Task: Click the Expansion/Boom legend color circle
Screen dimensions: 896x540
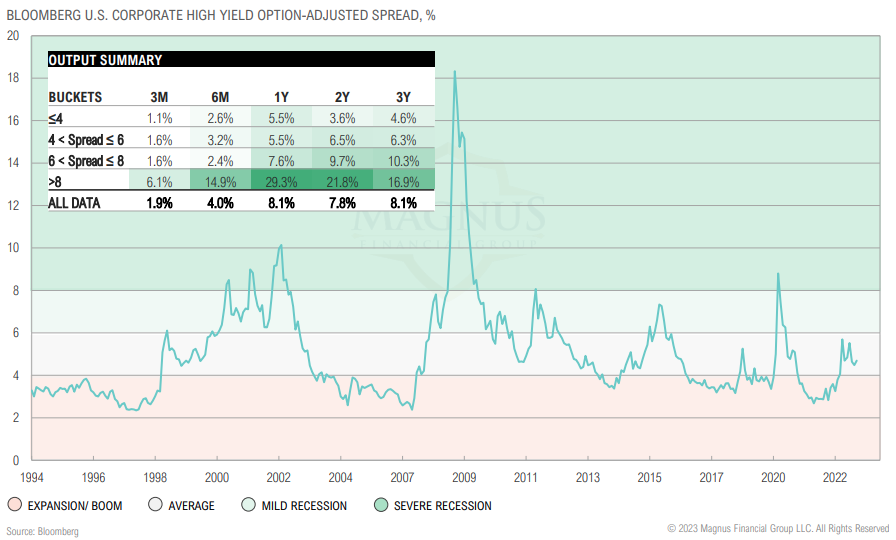Action: tap(14, 505)
